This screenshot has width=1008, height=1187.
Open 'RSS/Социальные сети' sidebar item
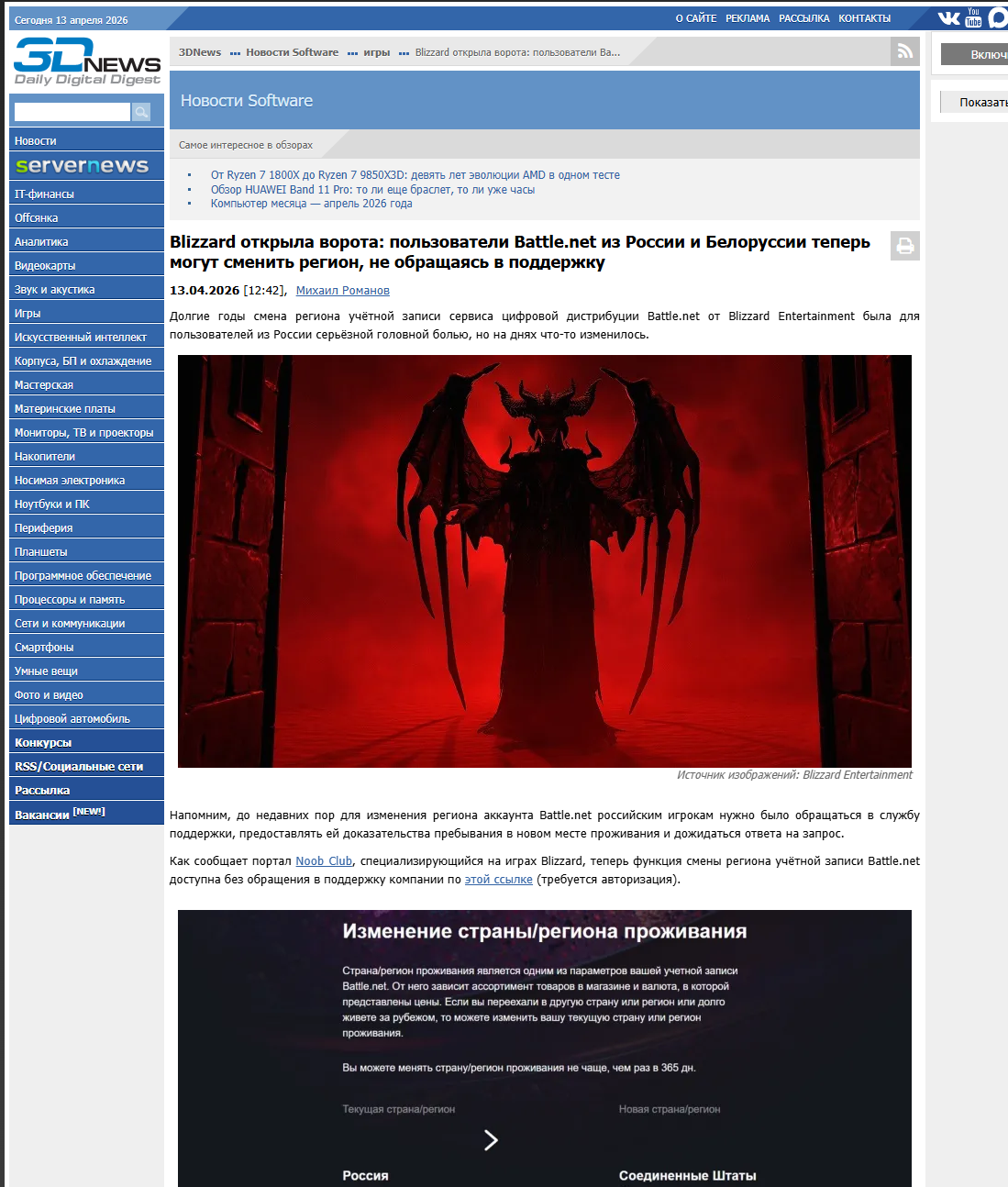86,766
